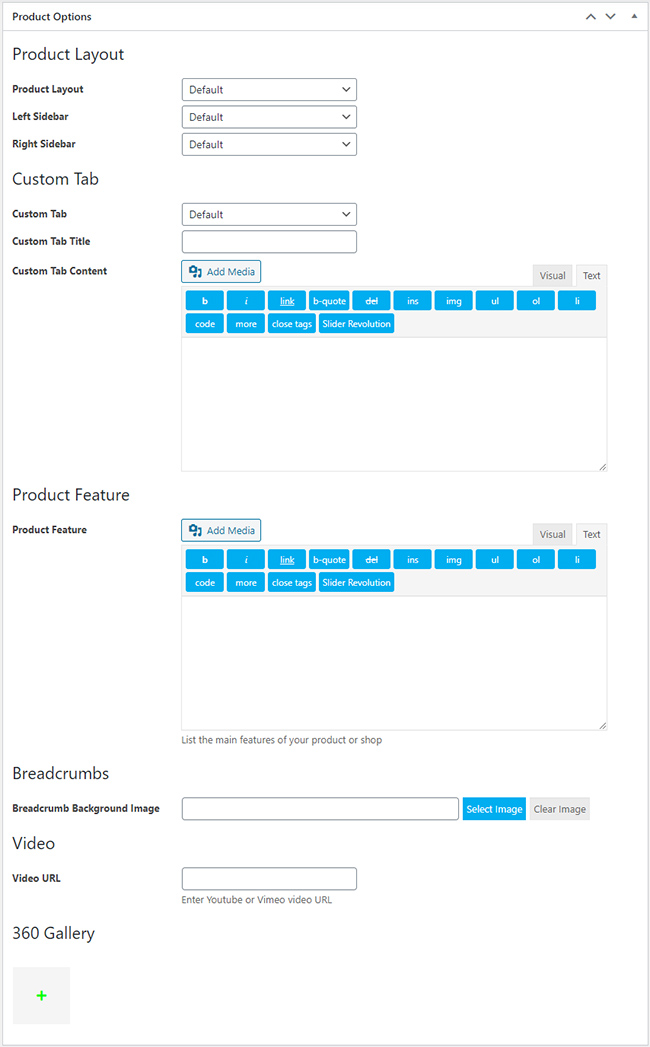Open the Left Sidebar dropdown
Viewport: 650px width, 1047px height.
click(x=269, y=117)
